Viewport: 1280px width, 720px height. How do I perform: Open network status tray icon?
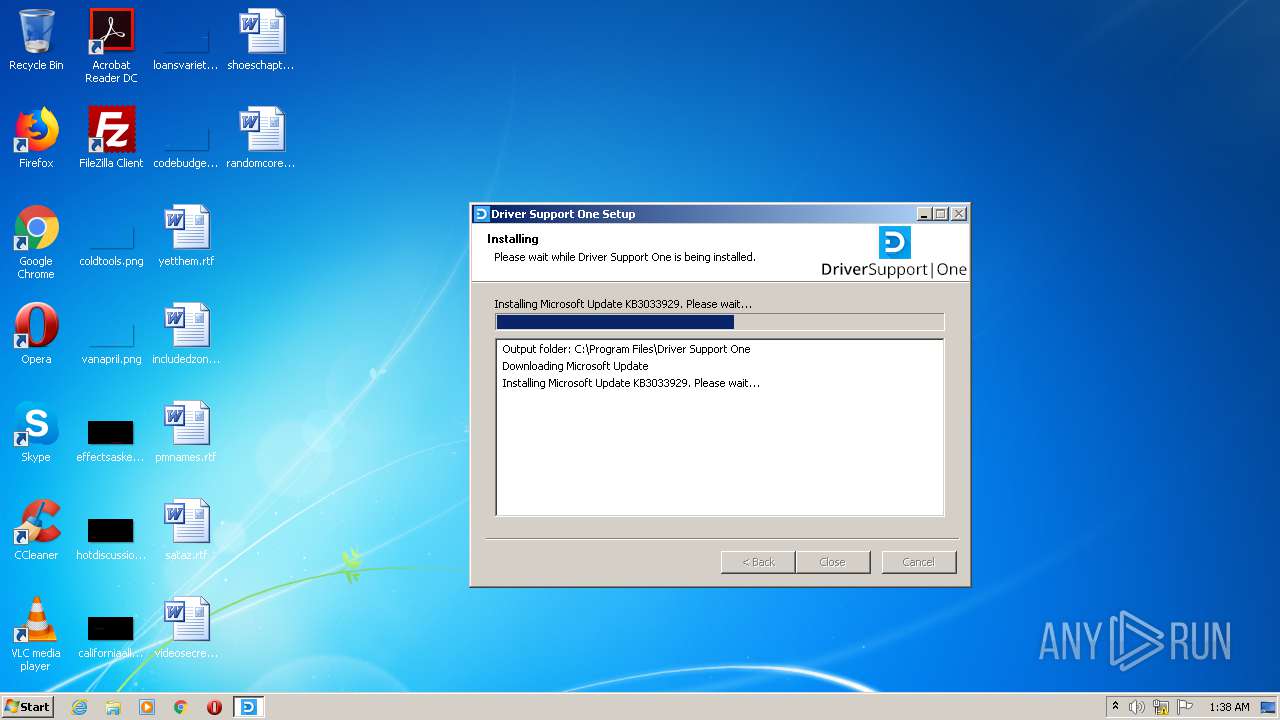click(1161, 707)
